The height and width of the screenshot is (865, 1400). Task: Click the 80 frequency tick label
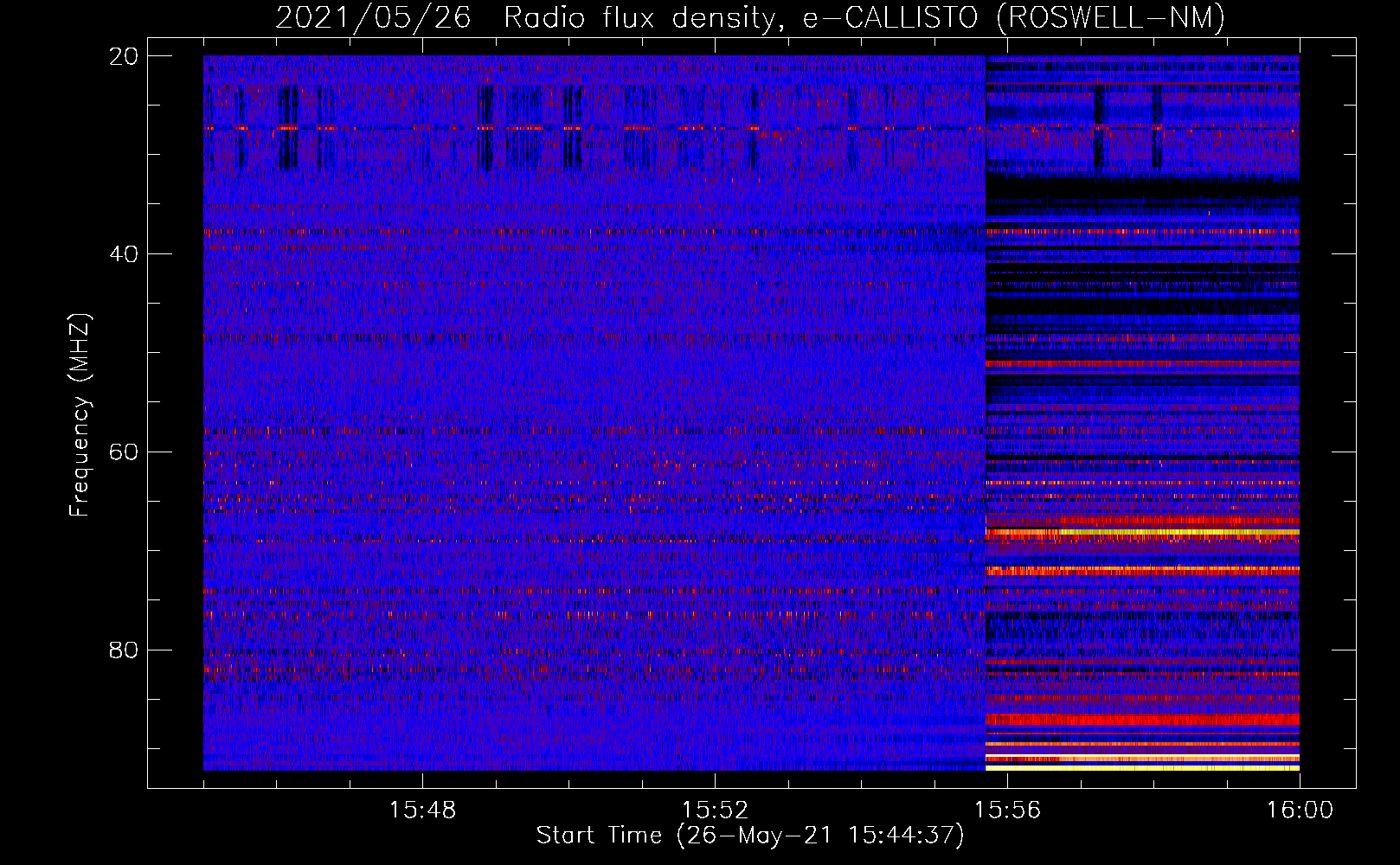tap(125, 650)
